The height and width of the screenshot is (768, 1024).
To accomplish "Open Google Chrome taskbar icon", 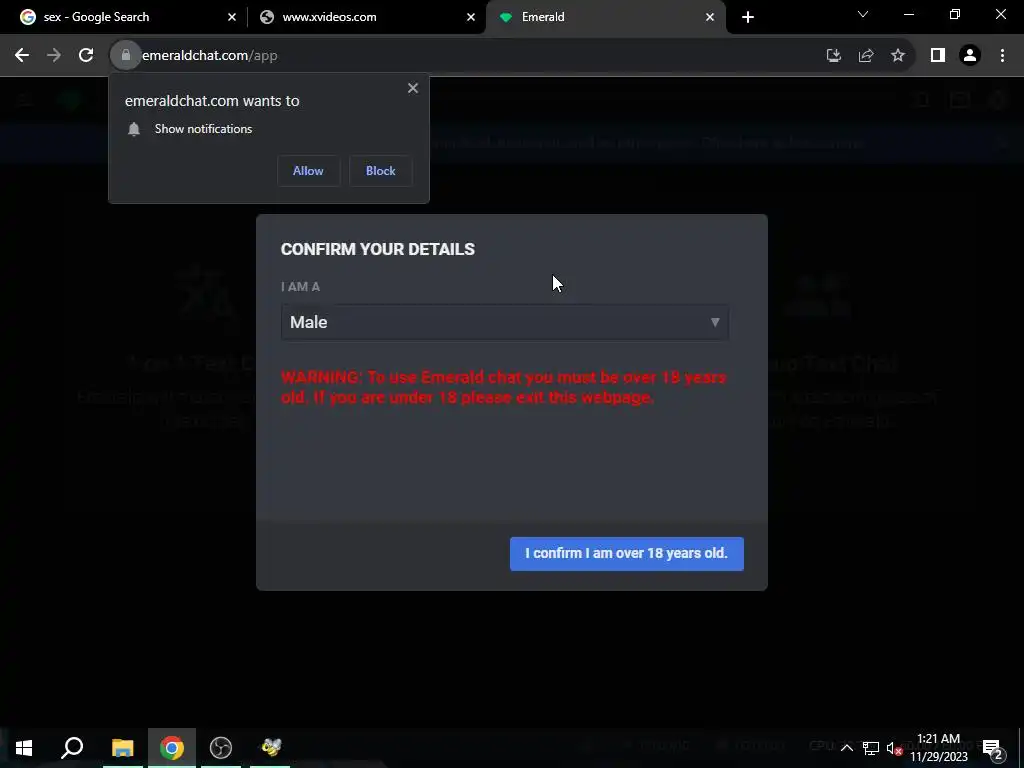I will pyautogui.click(x=172, y=748).
